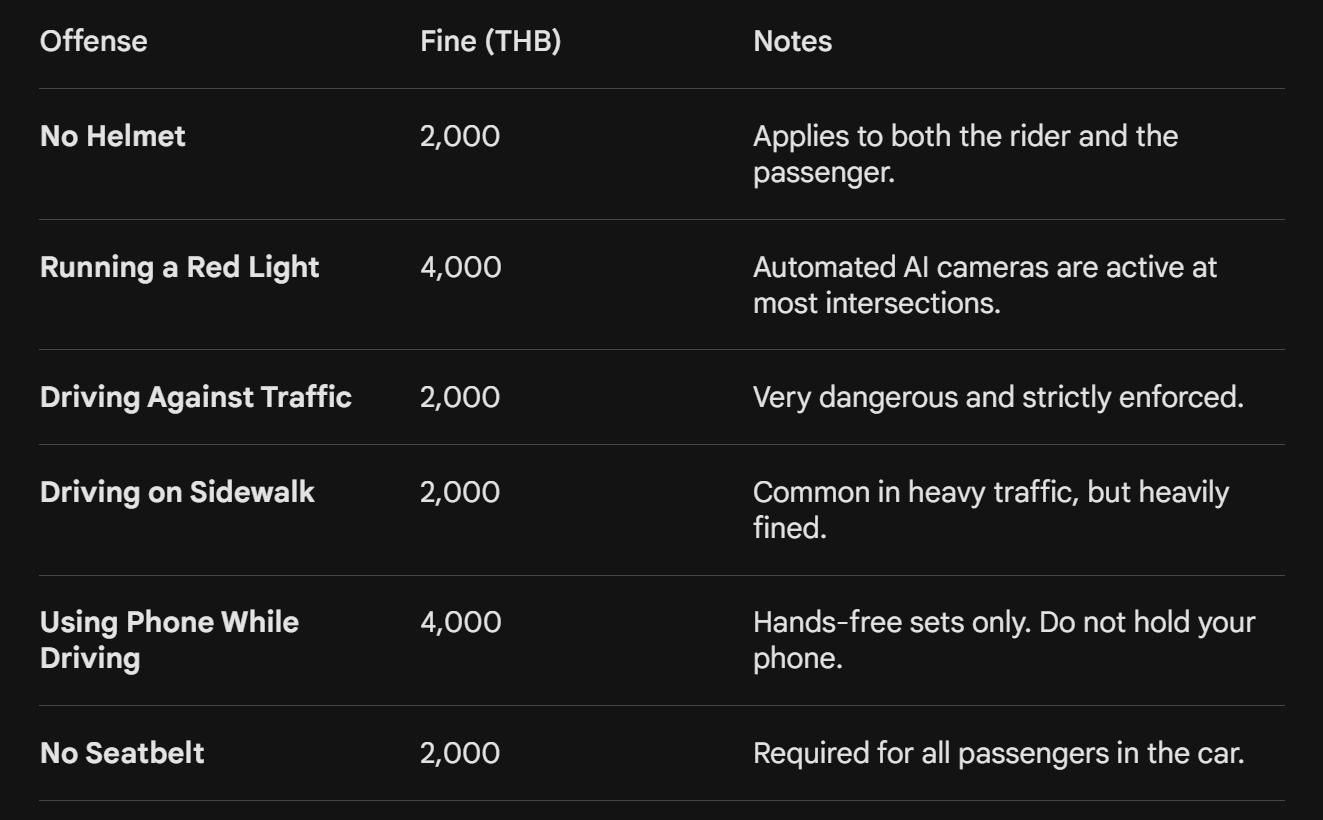Click fine amount for Driving on Sidewalk
The width and height of the screenshot is (1323, 820).
[x=460, y=492]
